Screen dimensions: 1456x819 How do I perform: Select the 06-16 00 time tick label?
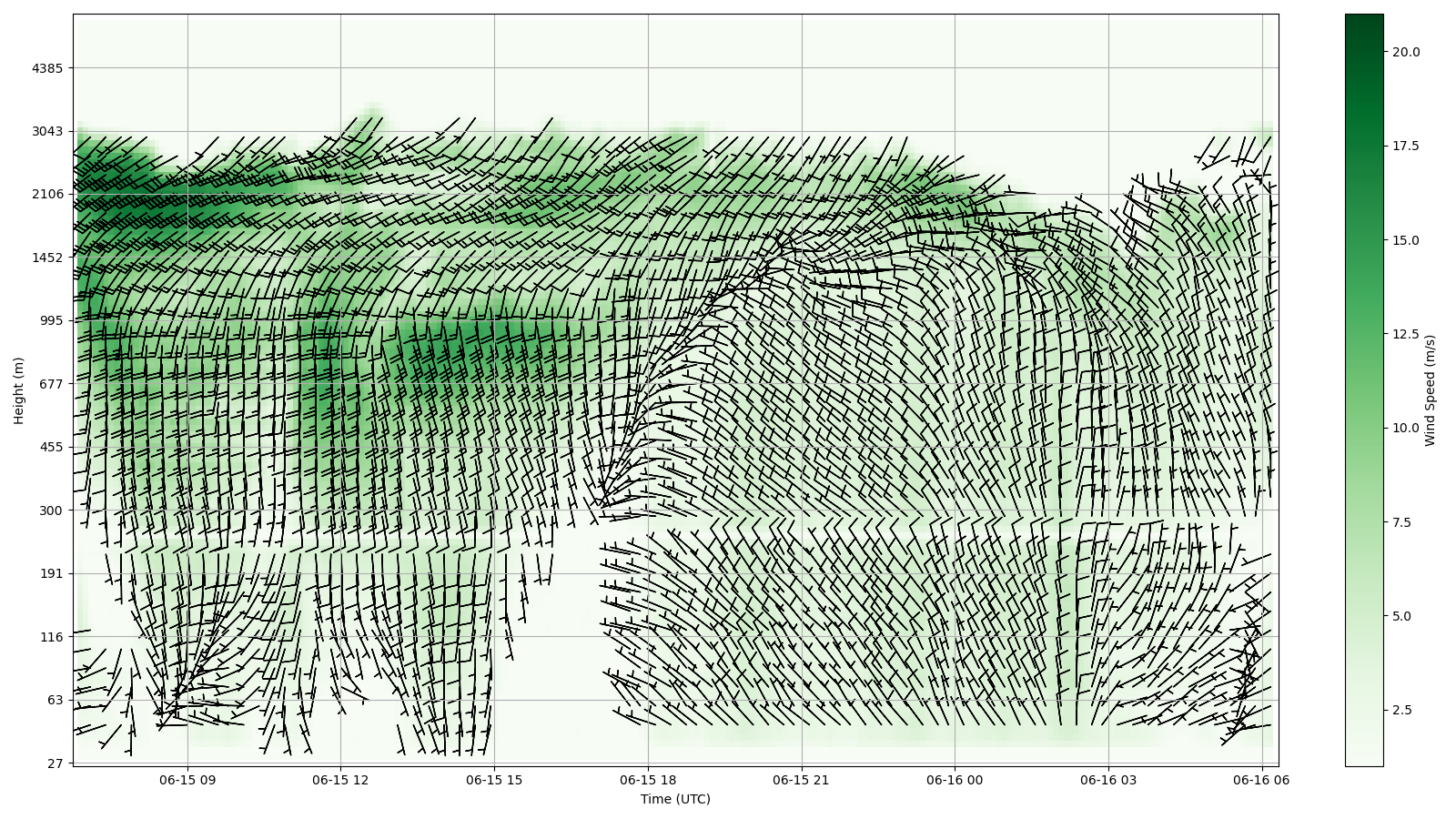(955, 780)
